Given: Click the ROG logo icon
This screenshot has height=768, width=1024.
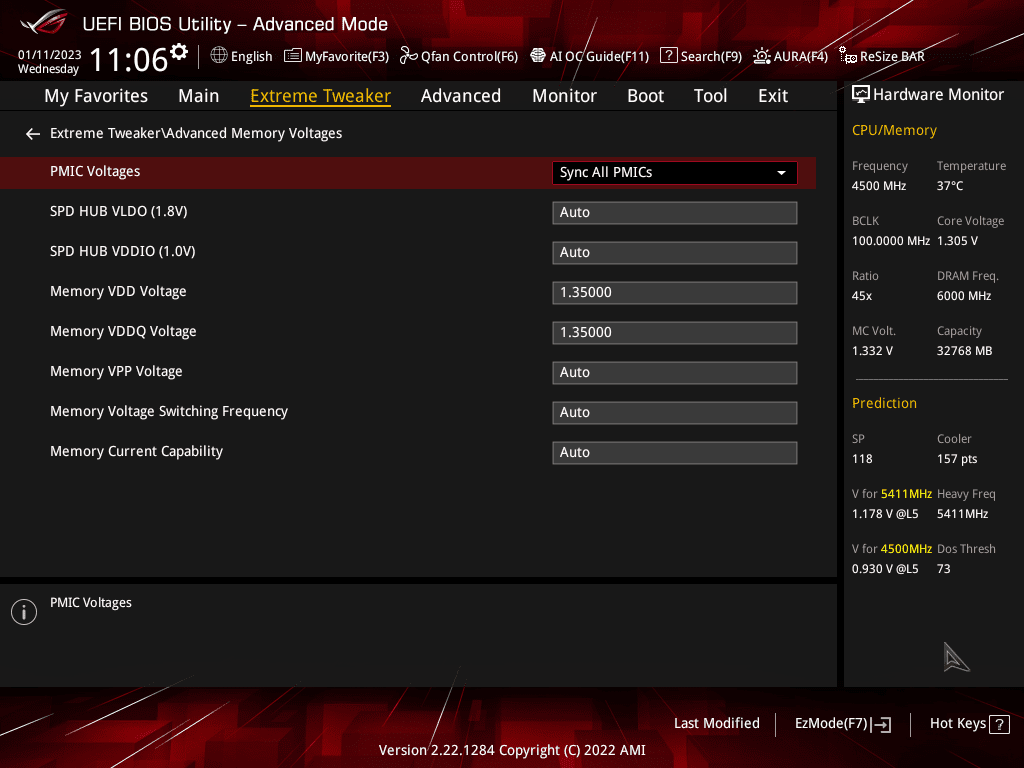Looking at the screenshot, I should [x=43, y=22].
